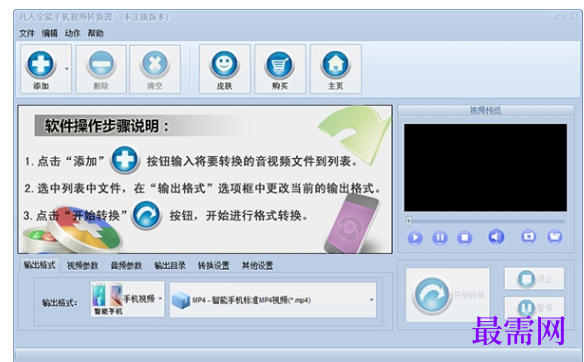Open the 主页 (Home) house icon
584x362 pixels.
[335, 64]
